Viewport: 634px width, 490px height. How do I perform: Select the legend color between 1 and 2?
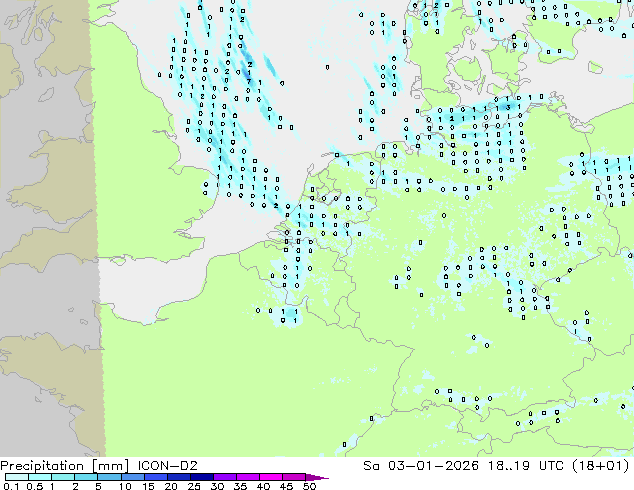coord(63,477)
